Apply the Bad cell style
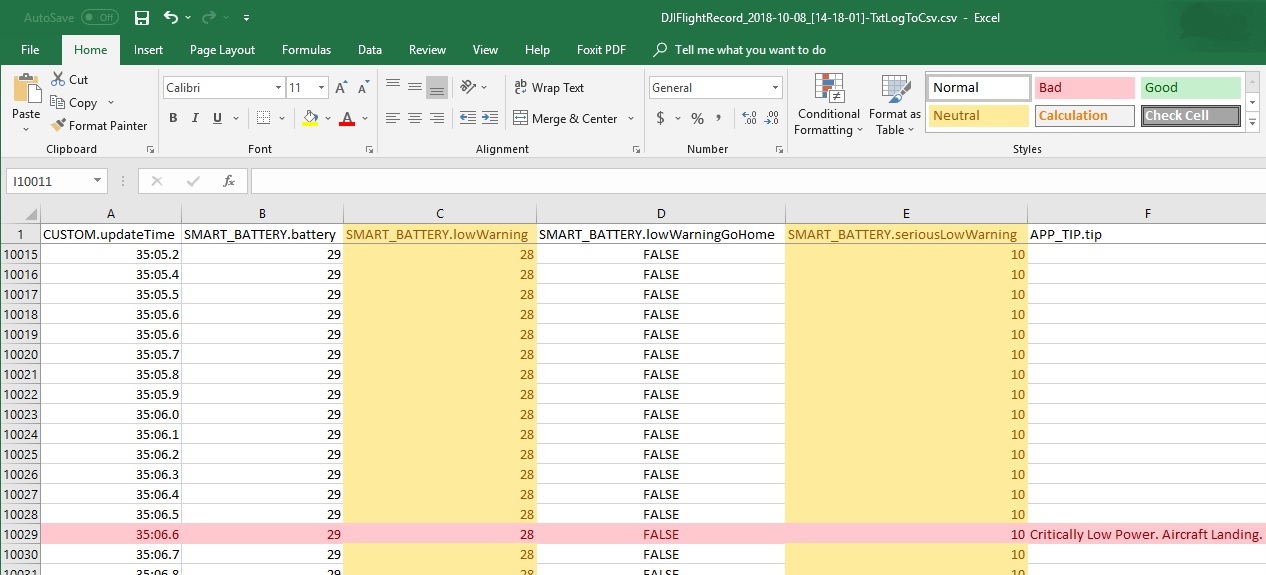Viewport: 1266px width, 575px height. click(x=1085, y=88)
